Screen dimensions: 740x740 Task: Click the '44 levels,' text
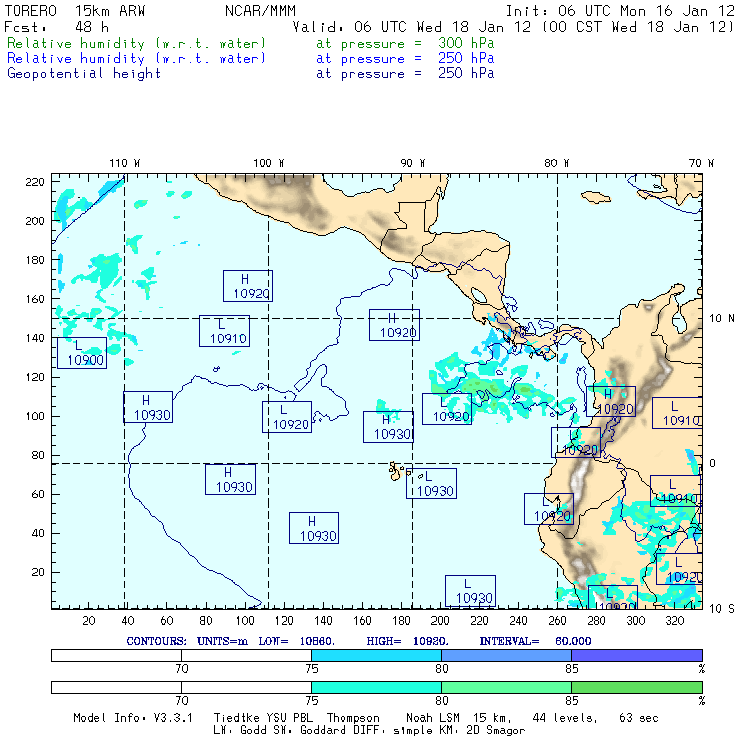(565, 718)
